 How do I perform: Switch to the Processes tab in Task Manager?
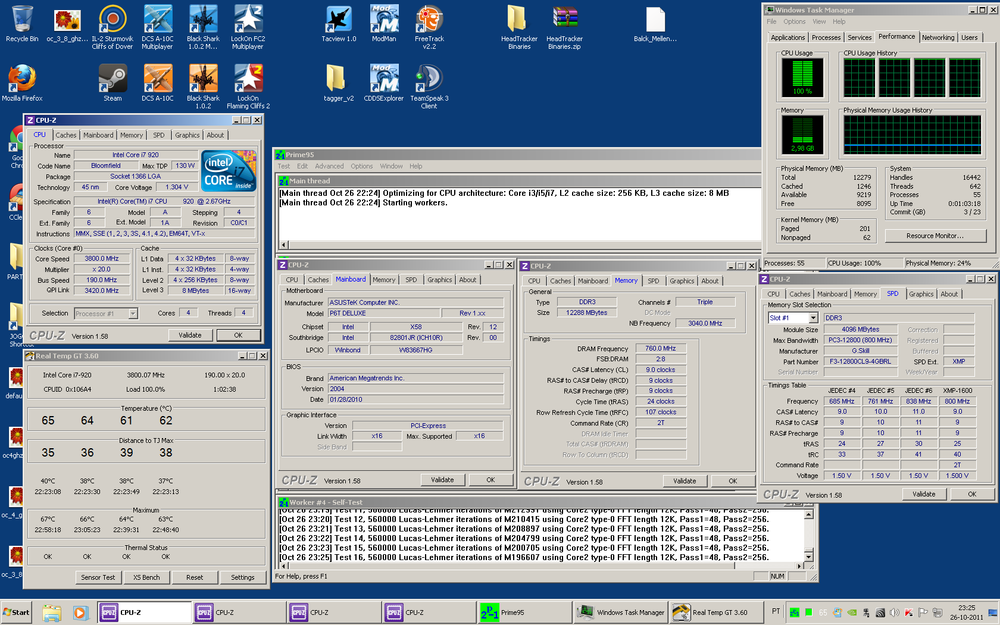[x=828, y=36]
